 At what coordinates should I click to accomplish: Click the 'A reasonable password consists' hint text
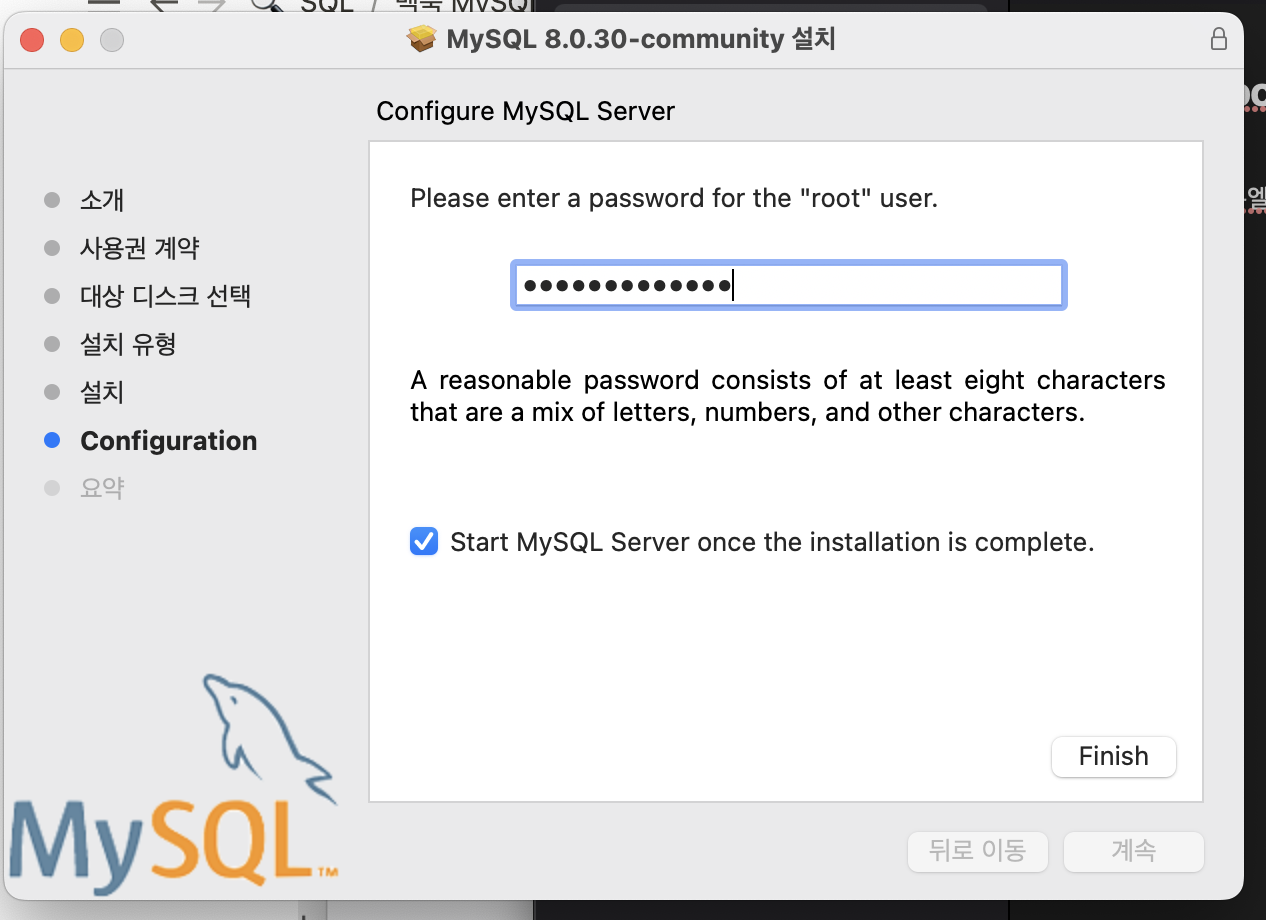pos(788,396)
